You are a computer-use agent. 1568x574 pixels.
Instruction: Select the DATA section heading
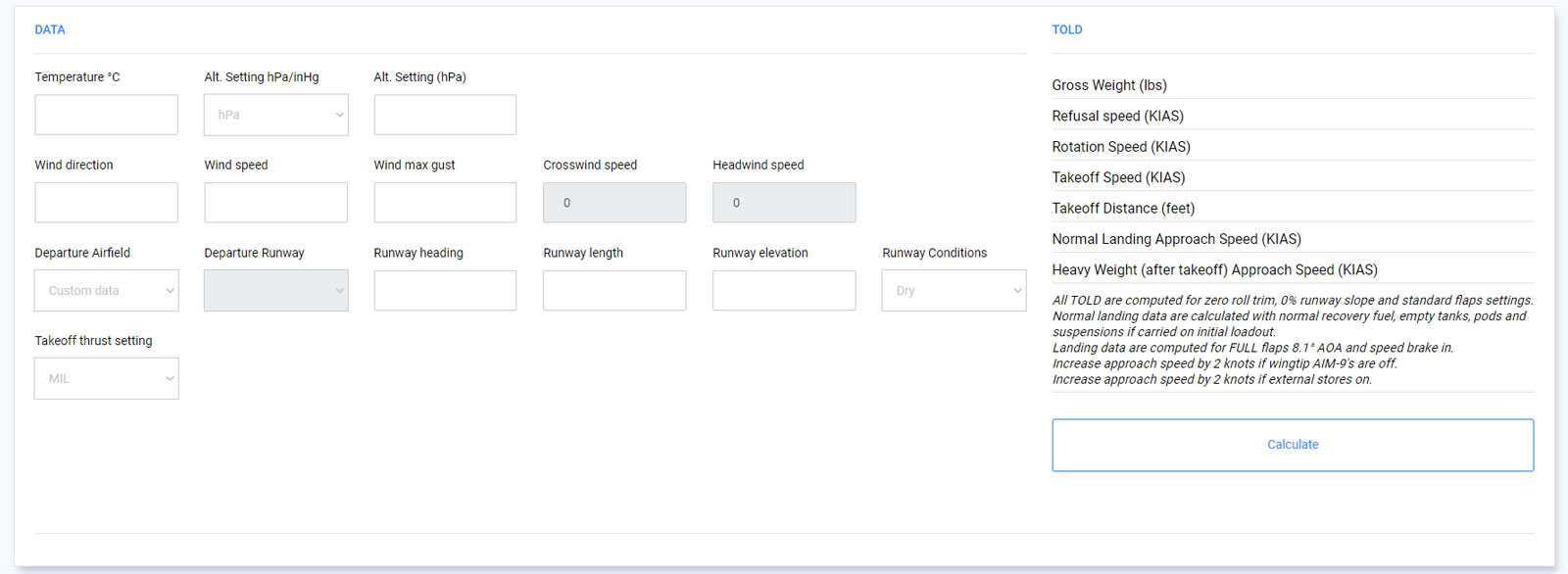50,29
